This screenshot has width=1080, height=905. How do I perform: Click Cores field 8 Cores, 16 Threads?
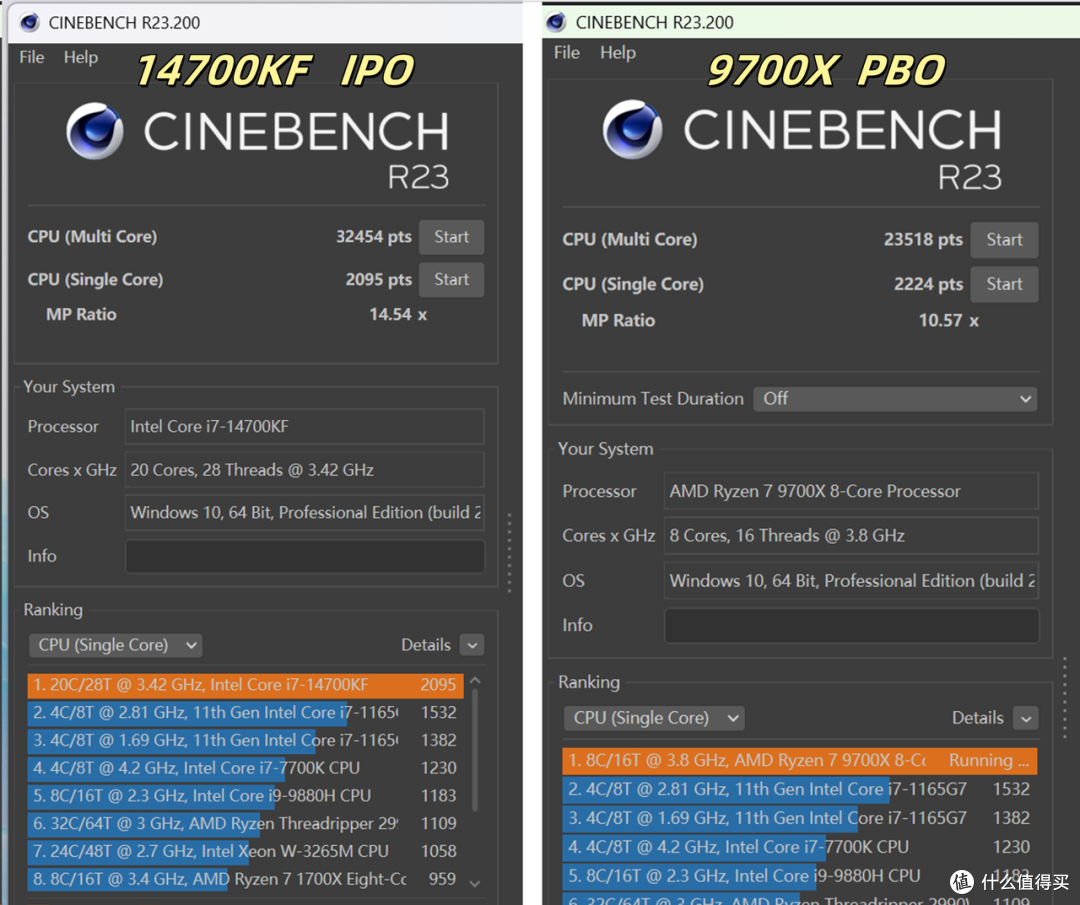pos(851,536)
